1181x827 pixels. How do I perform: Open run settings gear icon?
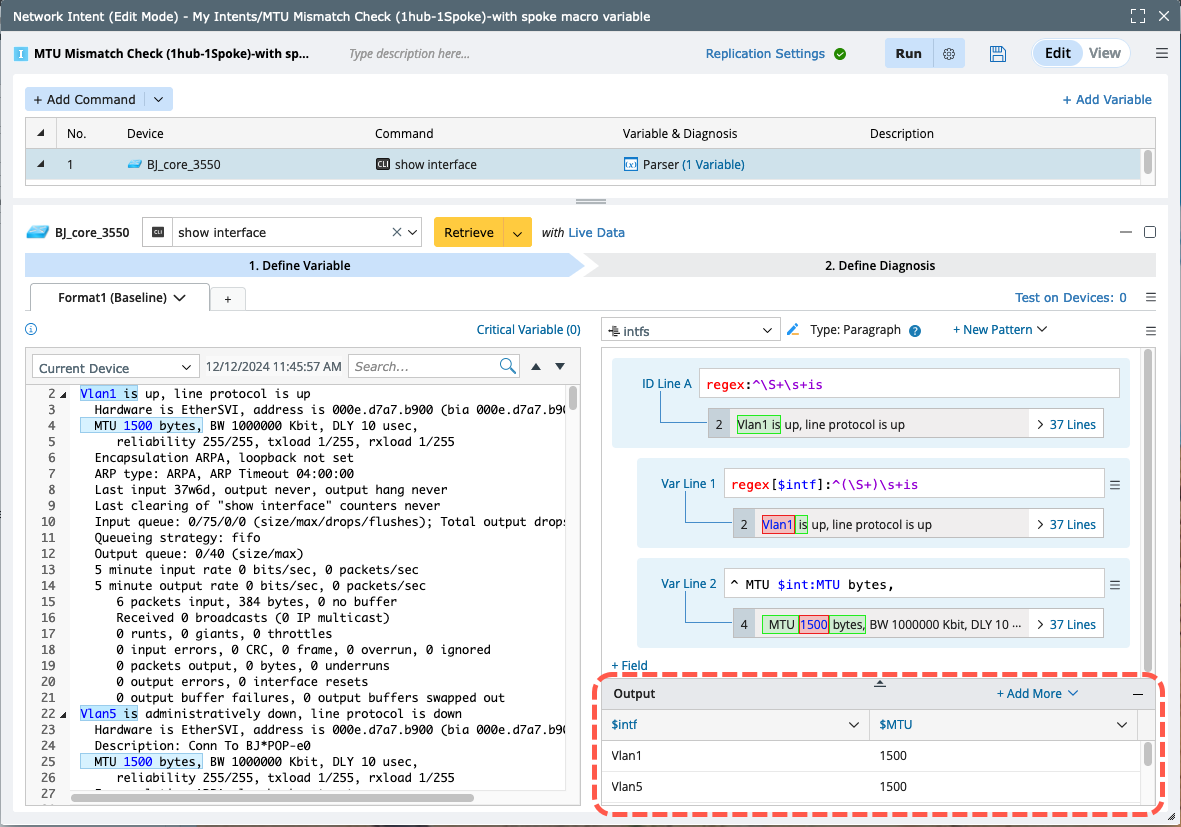click(949, 54)
